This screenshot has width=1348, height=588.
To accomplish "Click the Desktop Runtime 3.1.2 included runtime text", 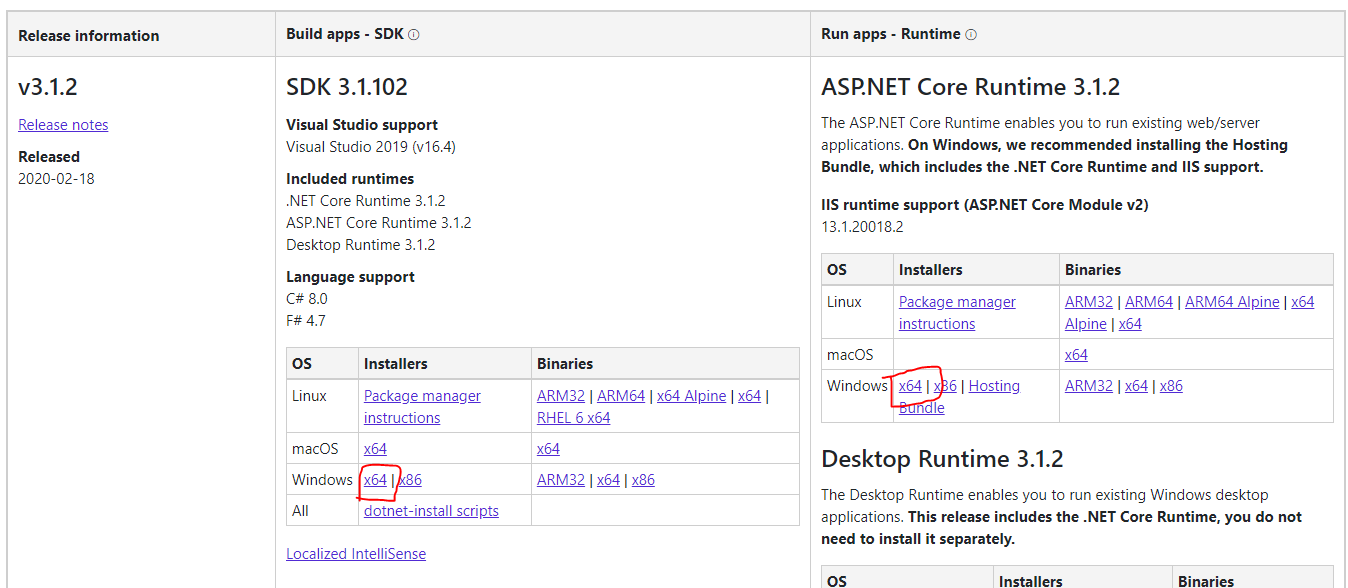I will coord(361,245).
